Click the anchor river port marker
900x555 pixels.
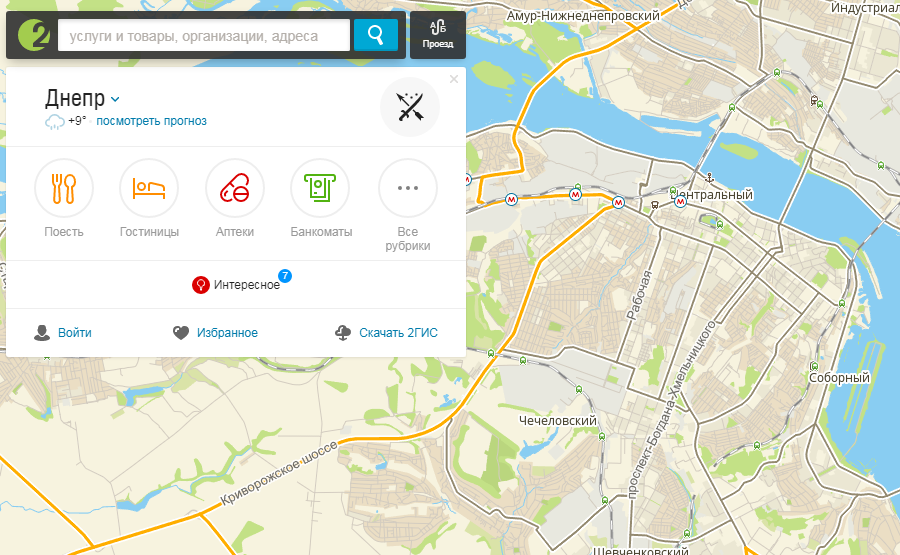(709, 178)
